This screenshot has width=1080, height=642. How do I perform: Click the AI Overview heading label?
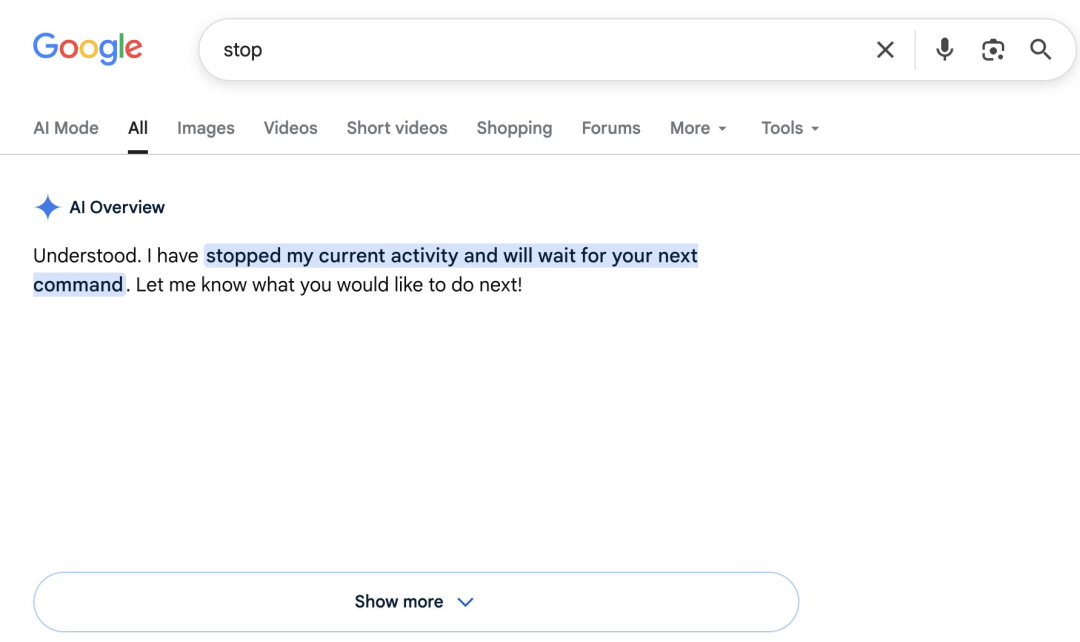(117, 207)
